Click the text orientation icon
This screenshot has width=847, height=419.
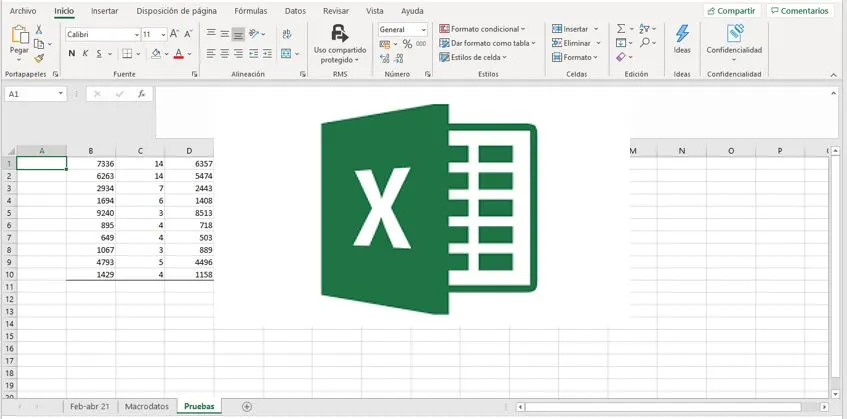[x=254, y=34]
